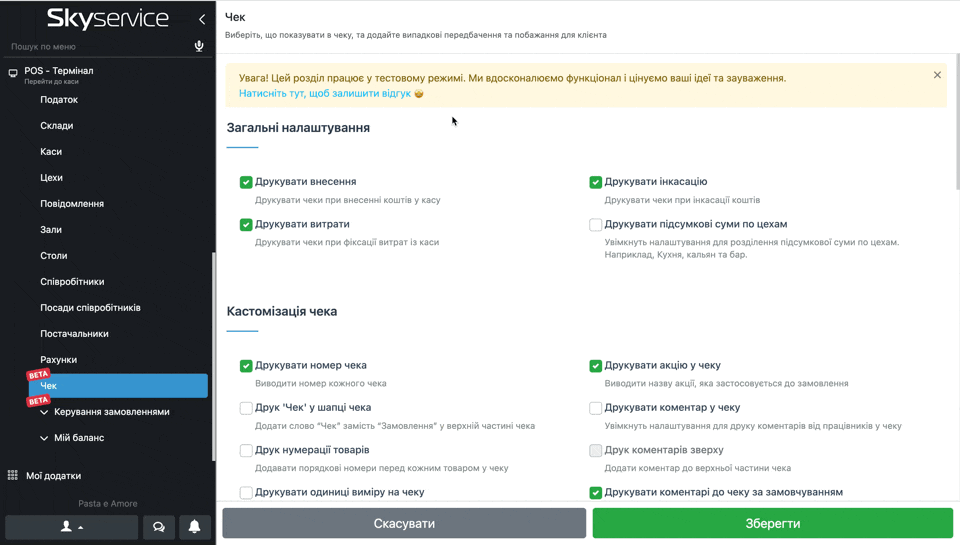The width and height of the screenshot is (960, 545).
Task: Click the Skyservice logo
Action: point(108,18)
